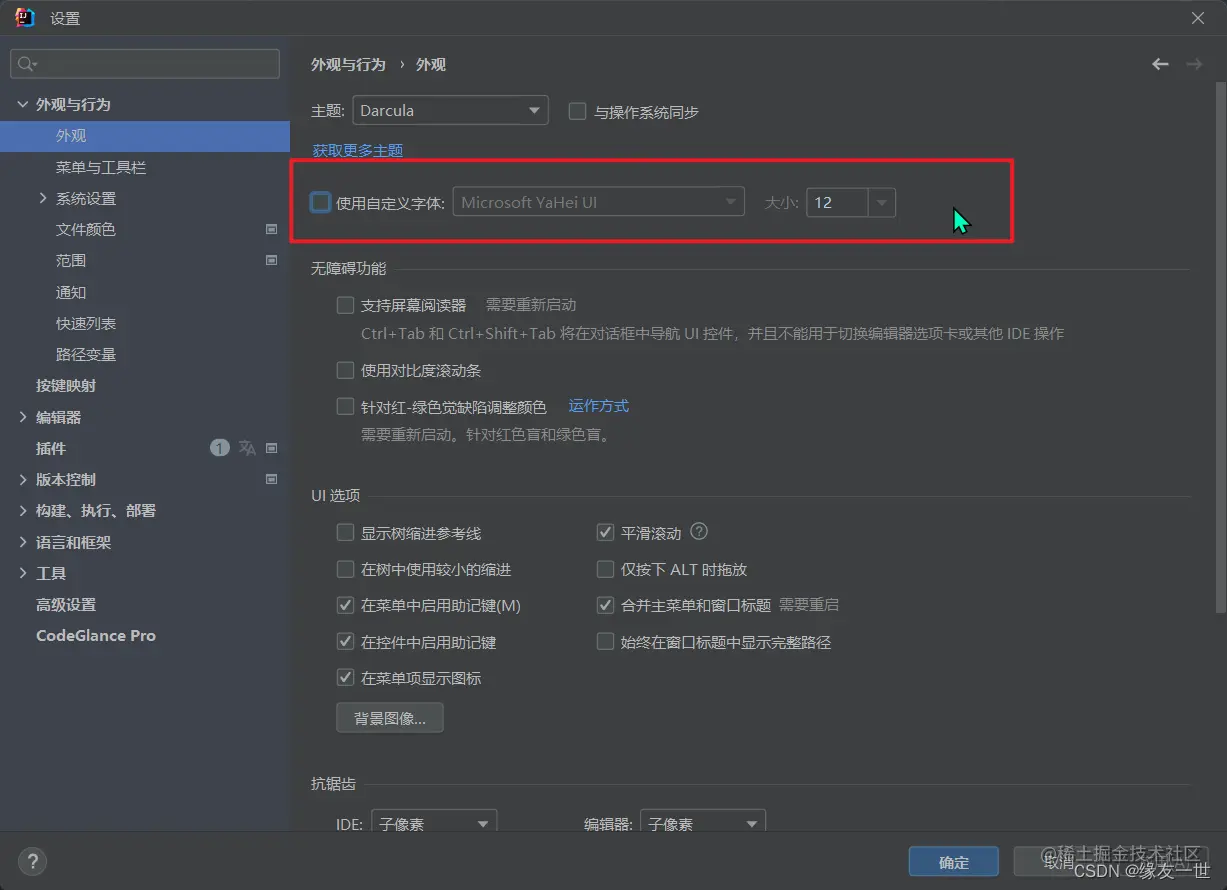Screen dimensions: 1227x890
Task: Click the 获取更多主题 link
Action: click(x=356, y=149)
